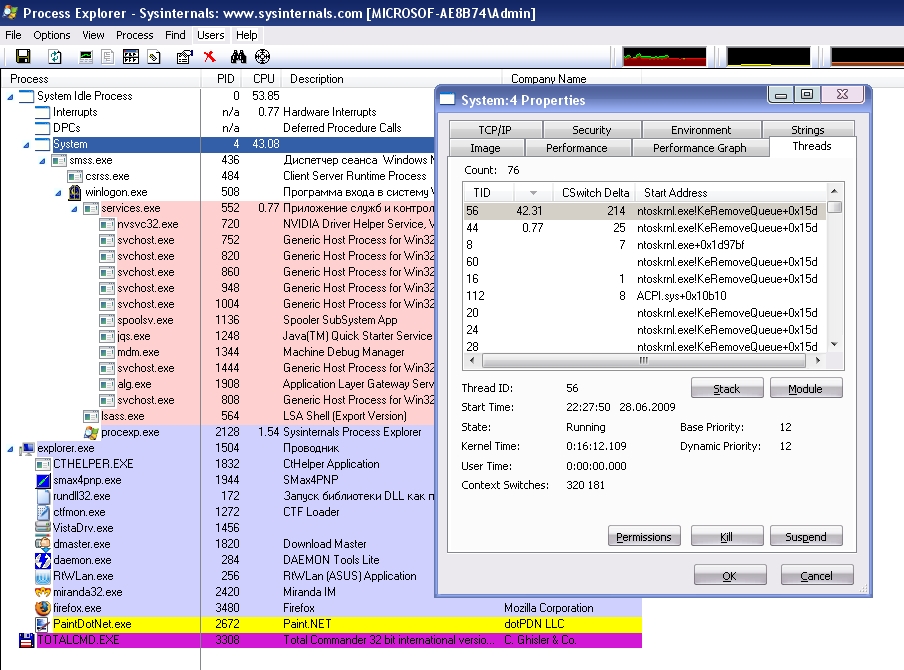Open System Information graph toolbar icon
The image size is (904, 670).
[86, 57]
